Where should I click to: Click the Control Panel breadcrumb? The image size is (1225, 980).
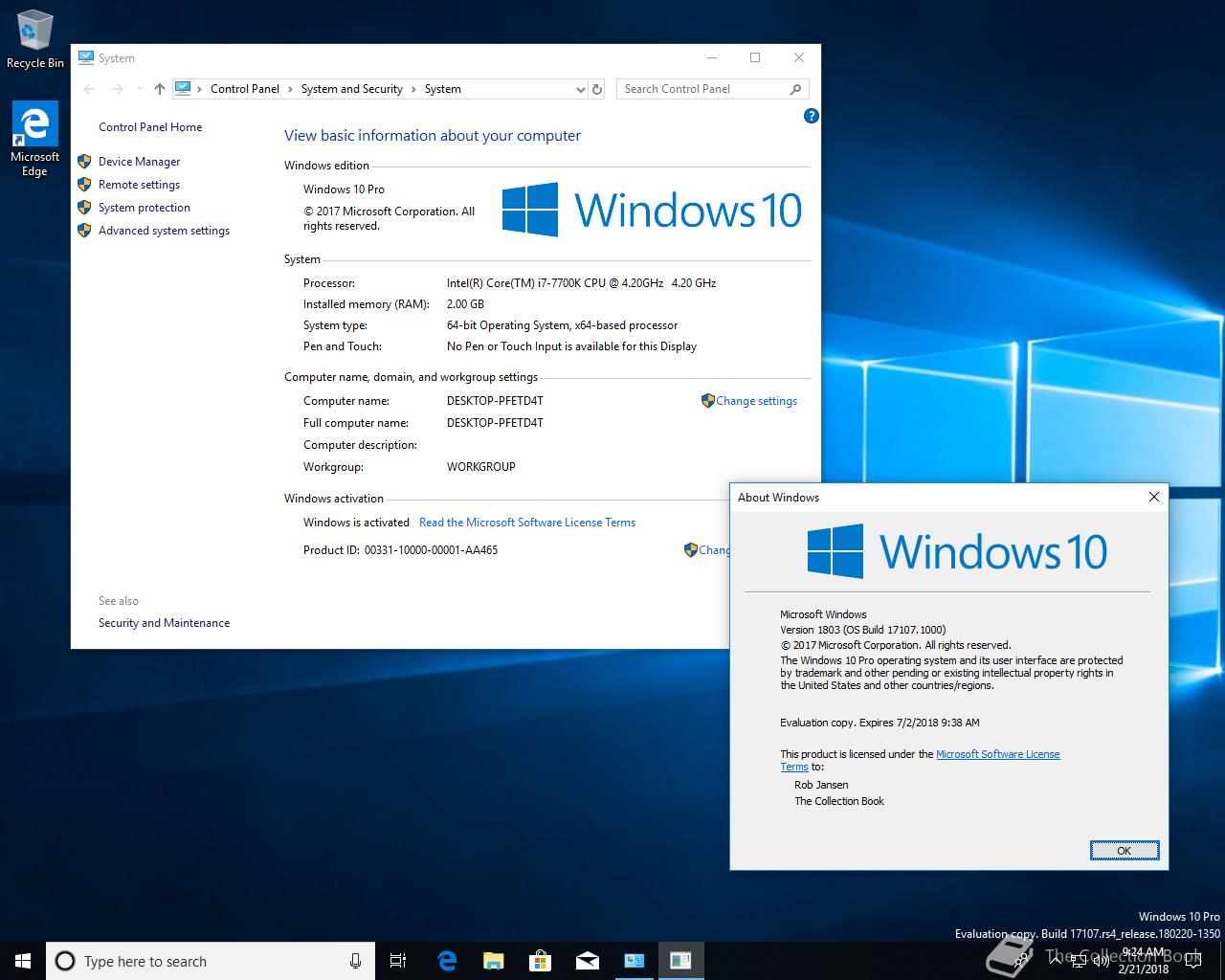(245, 89)
